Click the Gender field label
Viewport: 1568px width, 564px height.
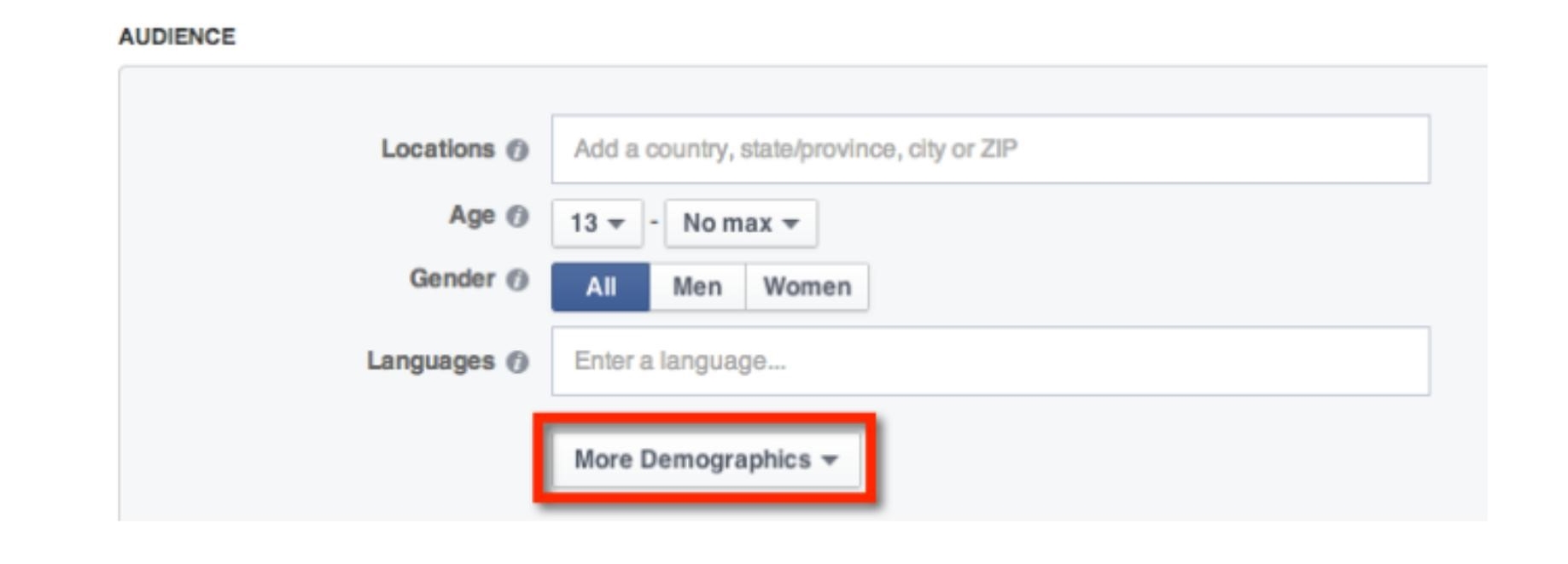452,279
